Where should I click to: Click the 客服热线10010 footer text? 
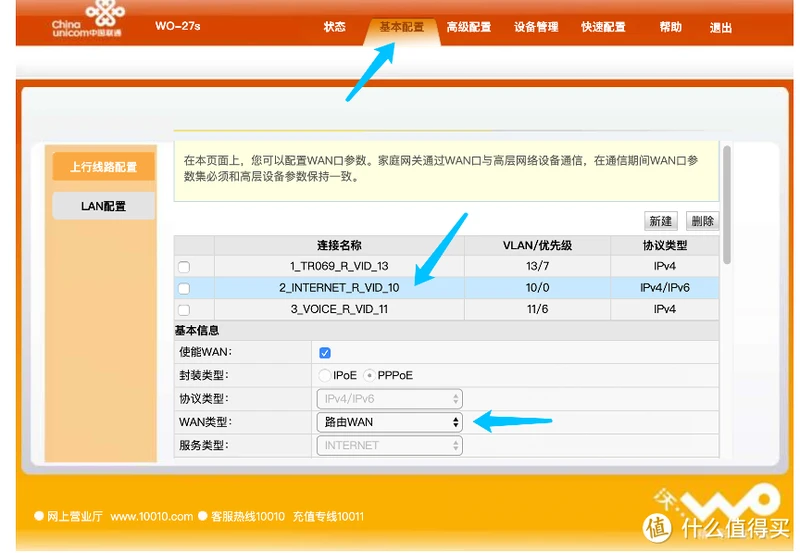[x=248, y=517]
